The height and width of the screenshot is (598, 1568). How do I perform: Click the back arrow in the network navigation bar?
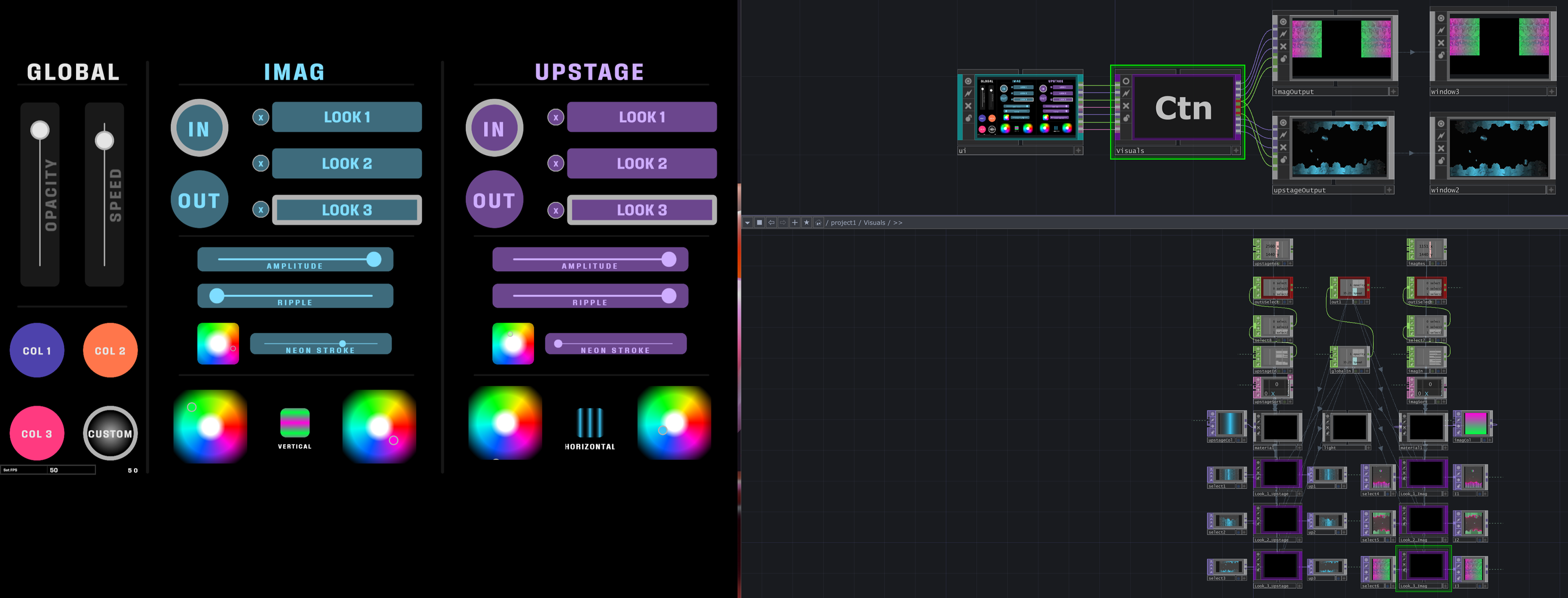point(772,222)
